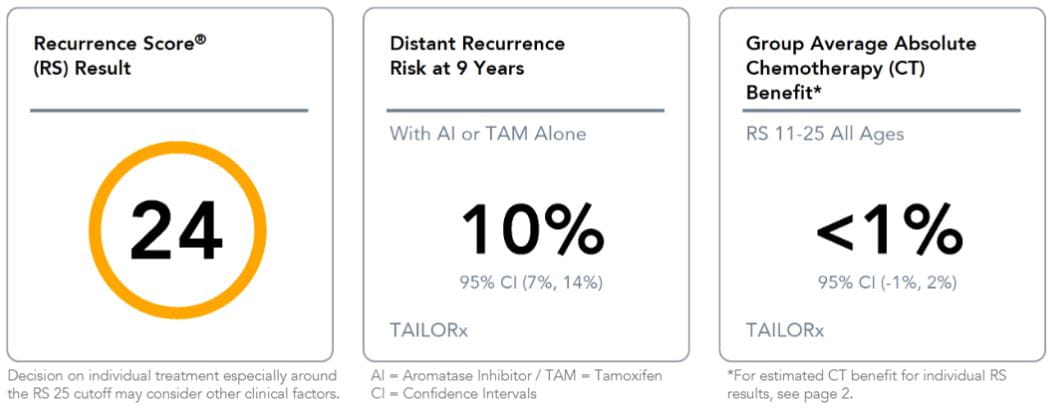This screenshot has height=414, width=1057.
Task: Click the "CI = Confidence Intervals" footnote
Action: click(453, 393)
